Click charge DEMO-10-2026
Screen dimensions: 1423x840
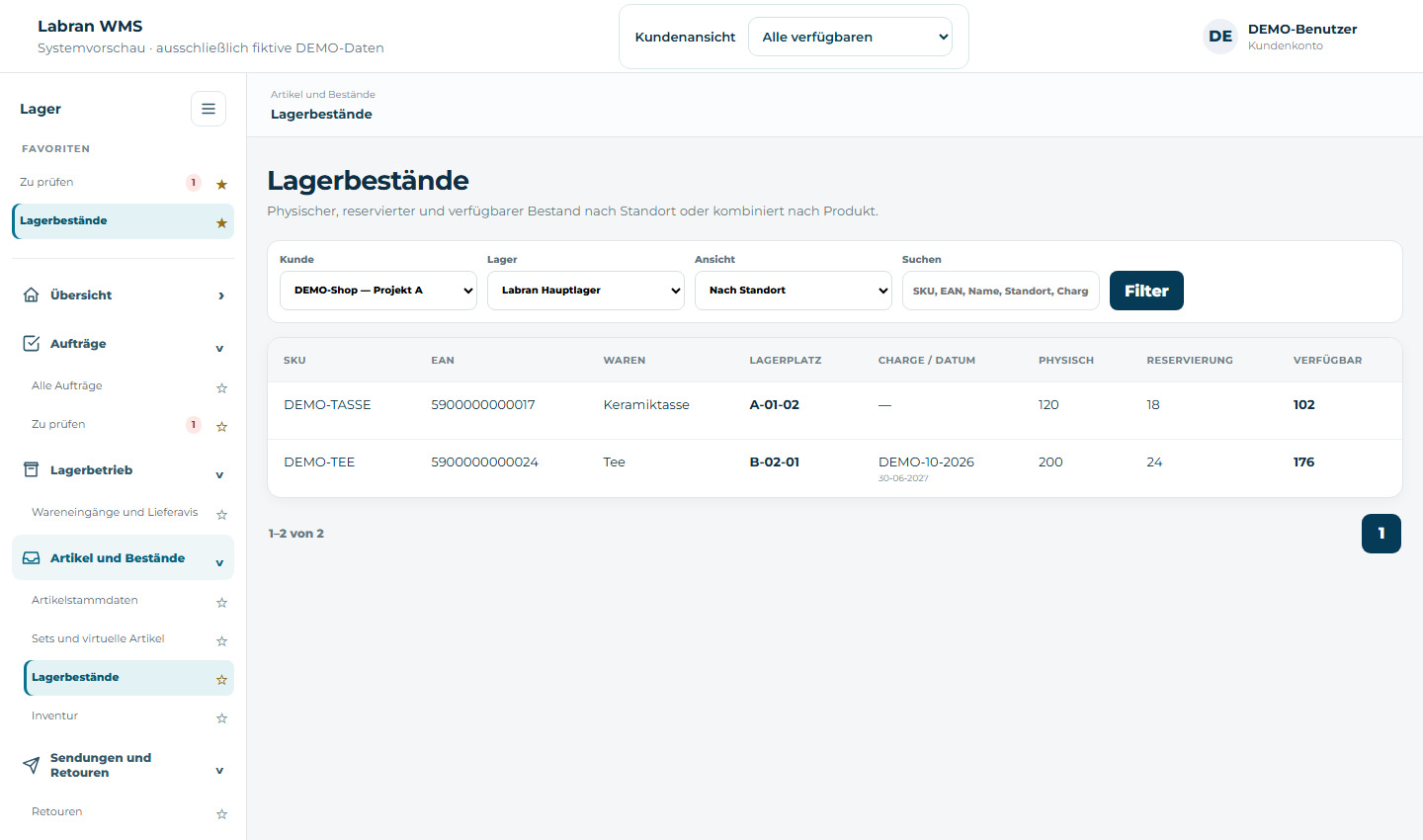[x=926, y=462]
